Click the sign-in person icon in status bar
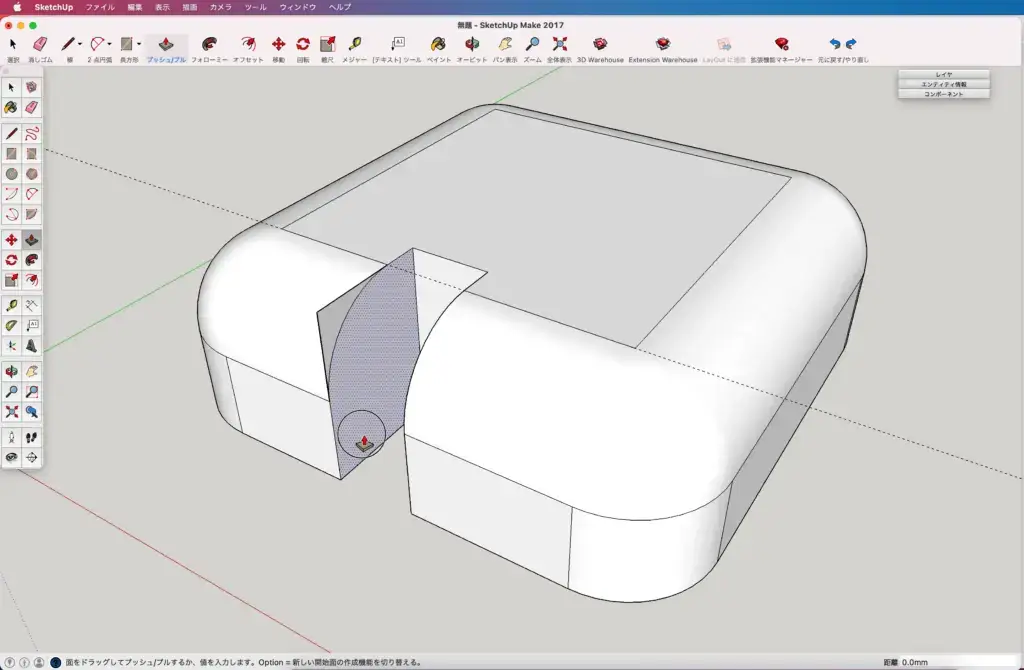 tap(39, 662)
